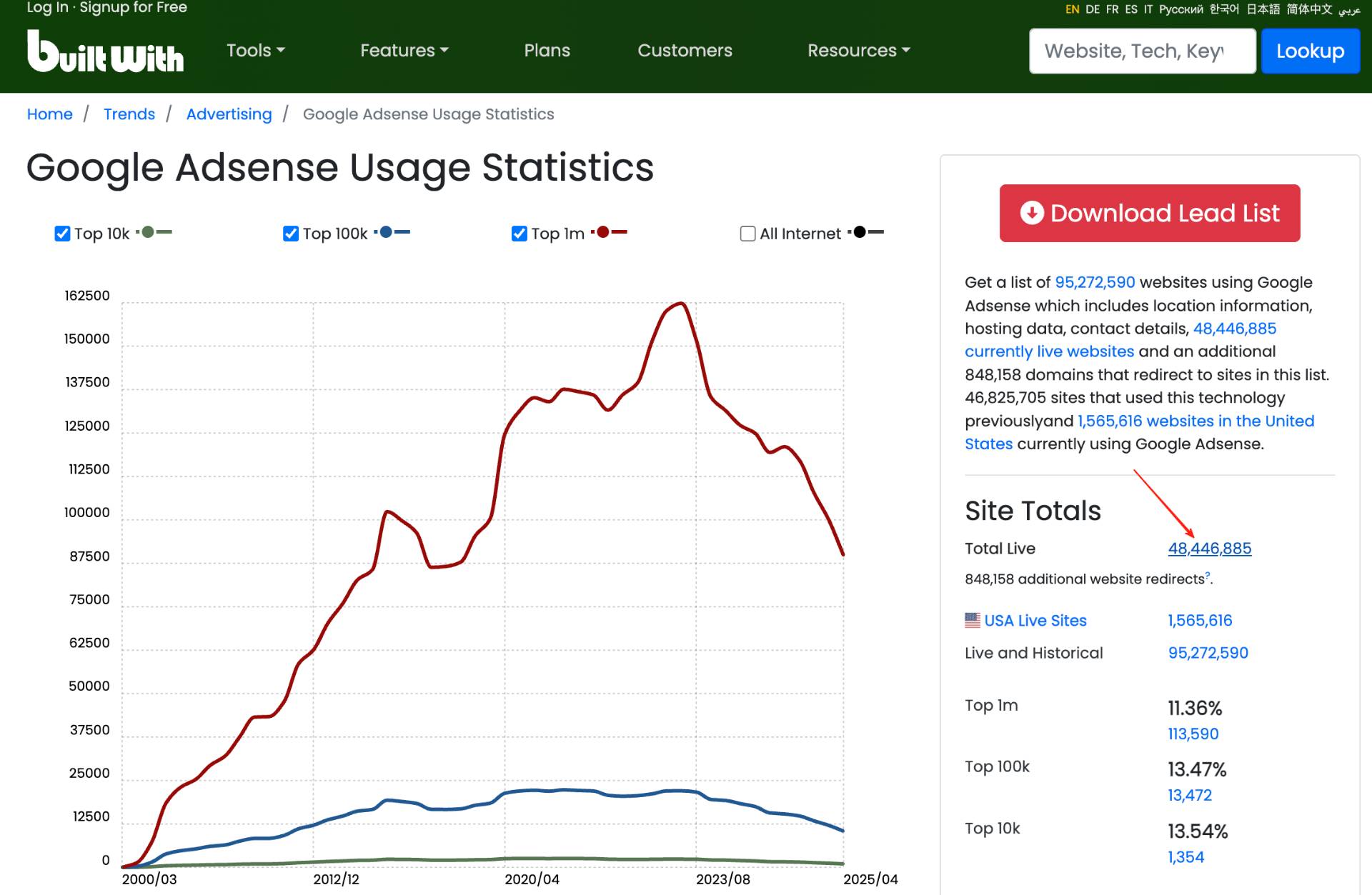Uncheck the Top 10k checkbox
Viewport: 1372px width, 895px height.
click(x=62, y=234)
